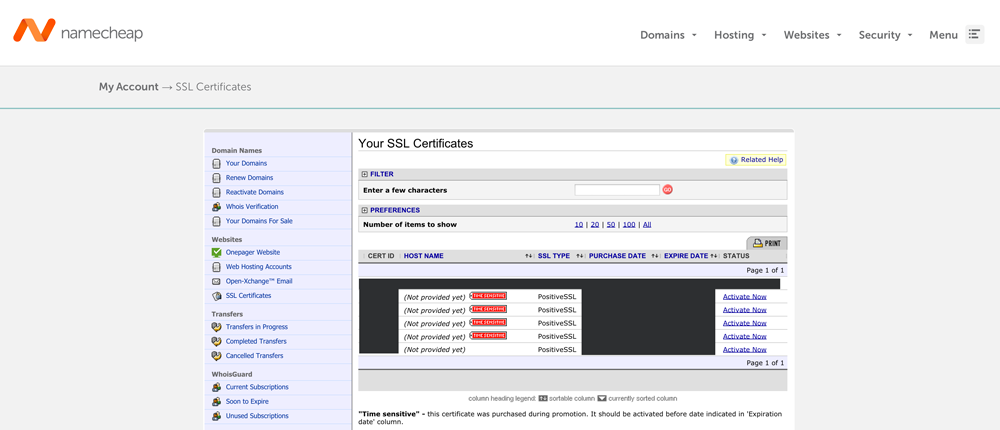Click the red GO filter button
The width and height of the screenshot is (1000, 430).
point(668,189)
